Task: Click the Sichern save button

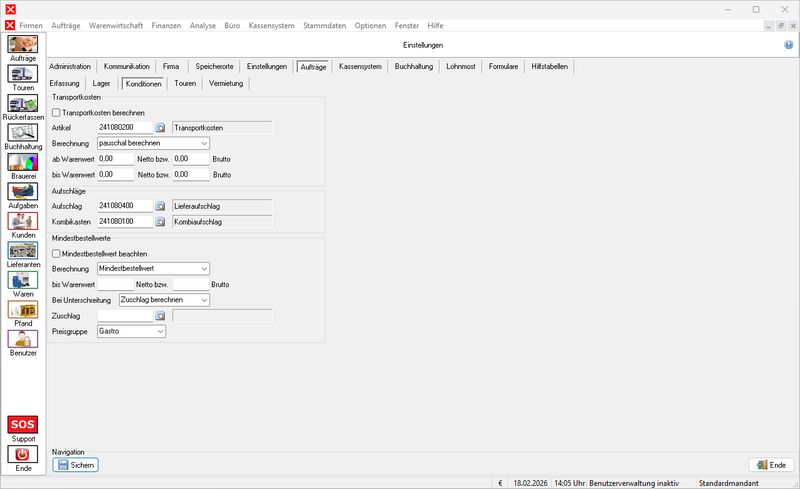Action: (76, 465)
